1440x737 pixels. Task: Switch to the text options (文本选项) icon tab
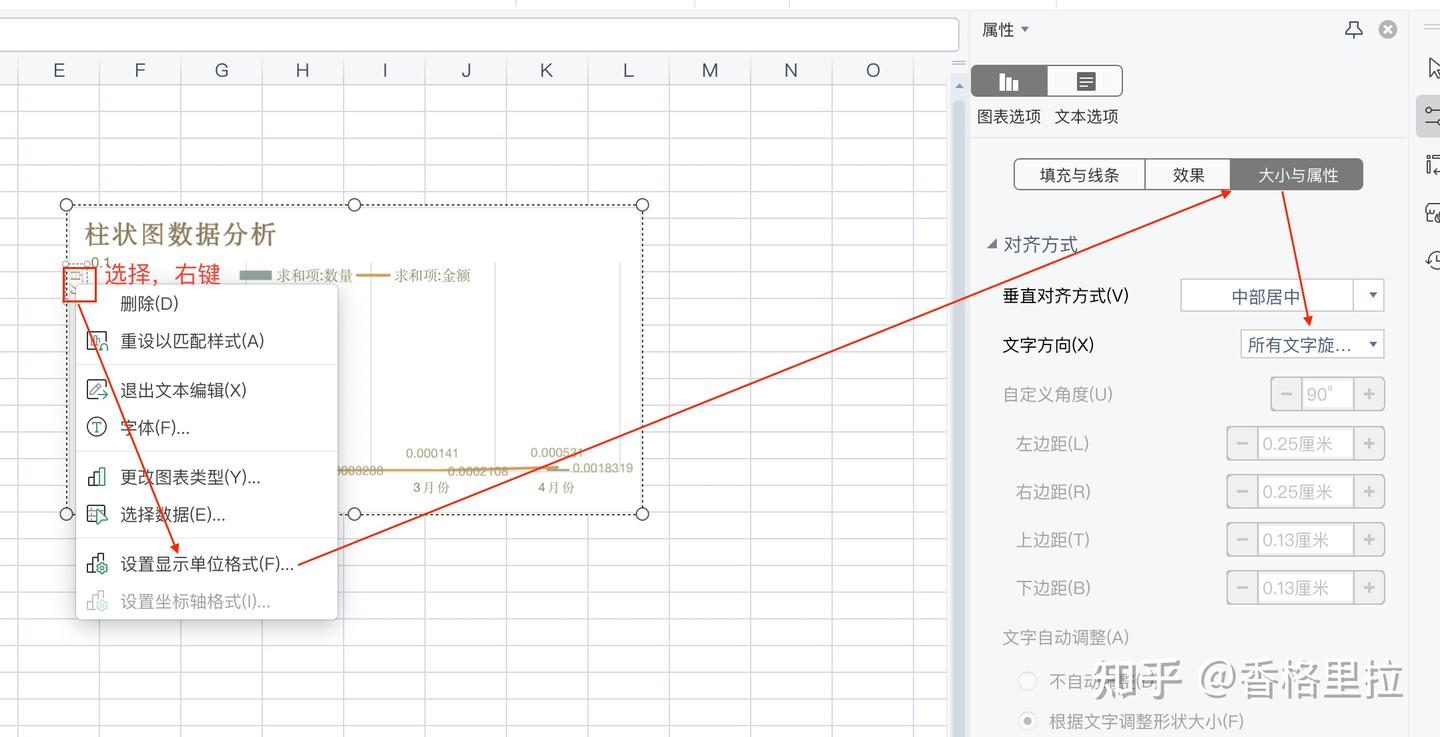(x=1085, y=82)
